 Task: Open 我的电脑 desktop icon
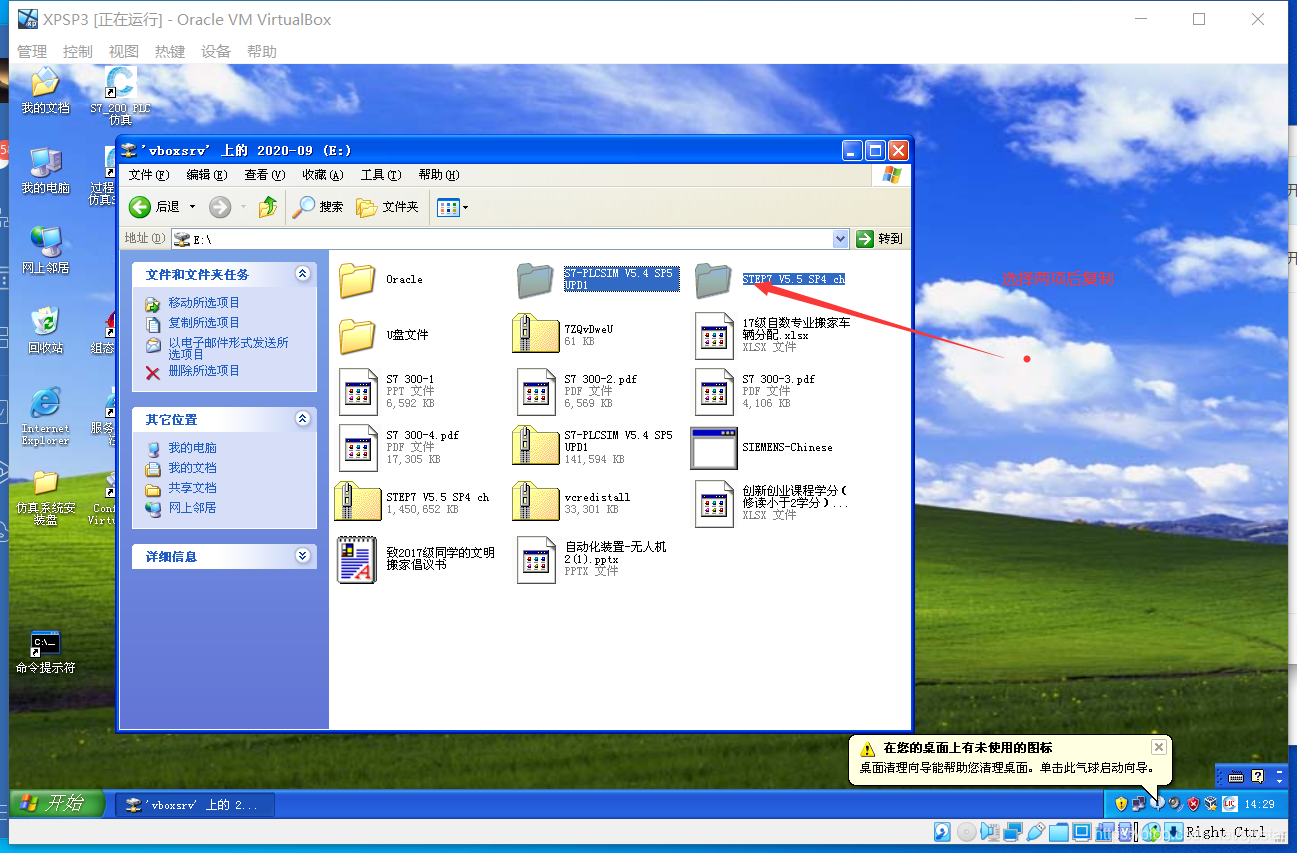tap(45, 163)
